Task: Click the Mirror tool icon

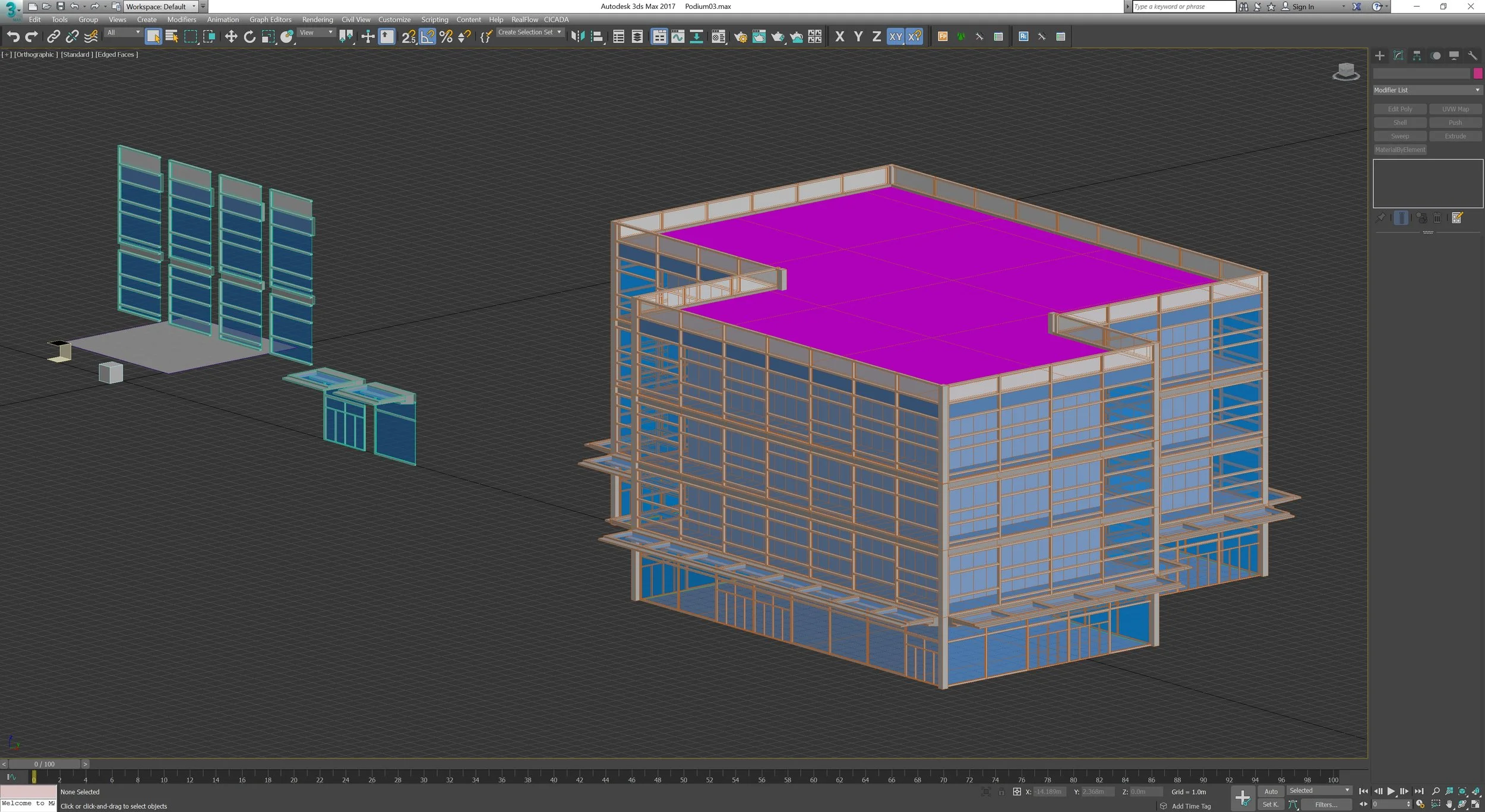Action: tap(577, 37)
